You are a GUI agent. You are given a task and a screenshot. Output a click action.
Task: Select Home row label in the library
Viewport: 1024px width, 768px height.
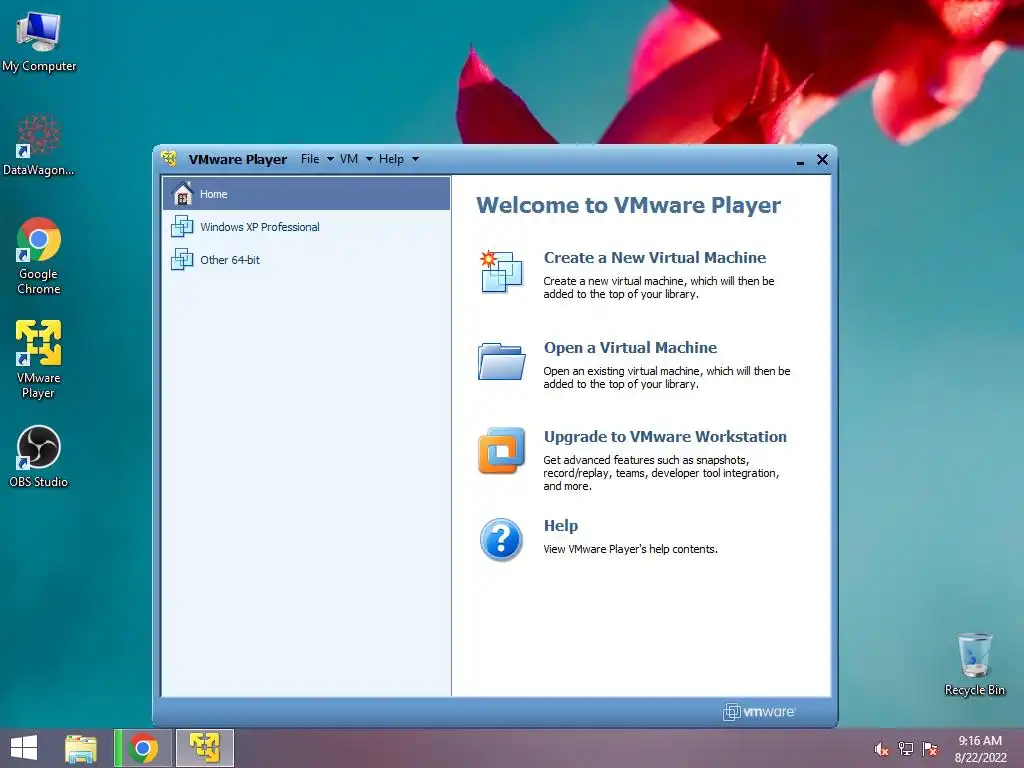214,194
